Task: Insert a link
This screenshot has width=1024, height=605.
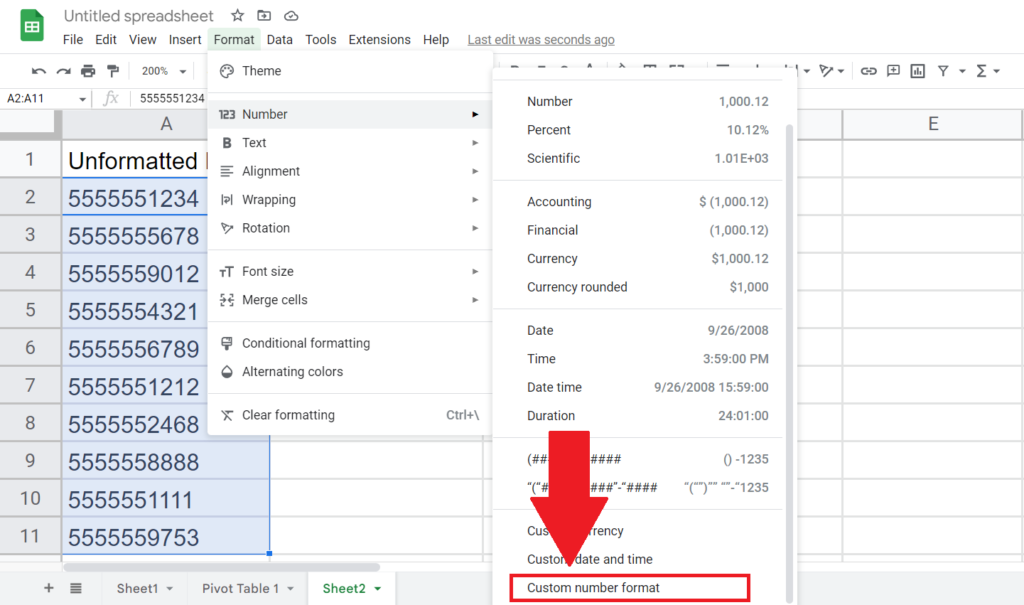Action: pos(868,71)
